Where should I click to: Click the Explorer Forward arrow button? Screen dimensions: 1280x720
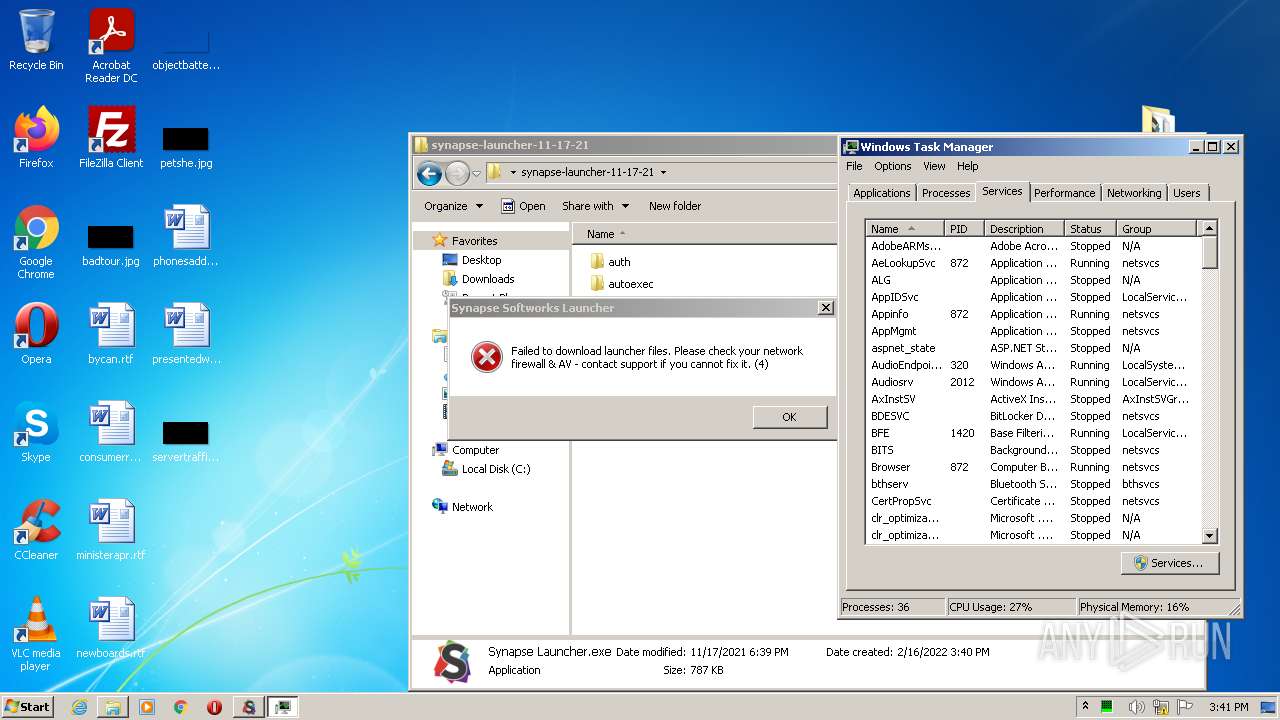457,173
